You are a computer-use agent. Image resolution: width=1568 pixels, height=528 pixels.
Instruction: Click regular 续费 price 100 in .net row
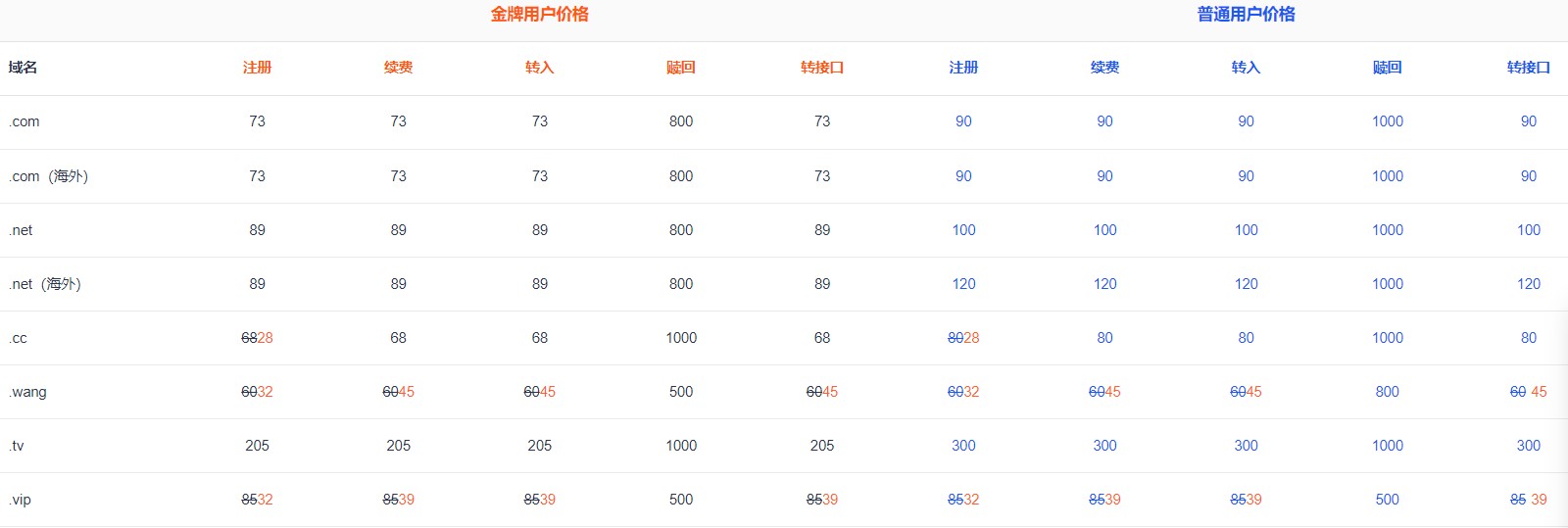coord(1104,230)
